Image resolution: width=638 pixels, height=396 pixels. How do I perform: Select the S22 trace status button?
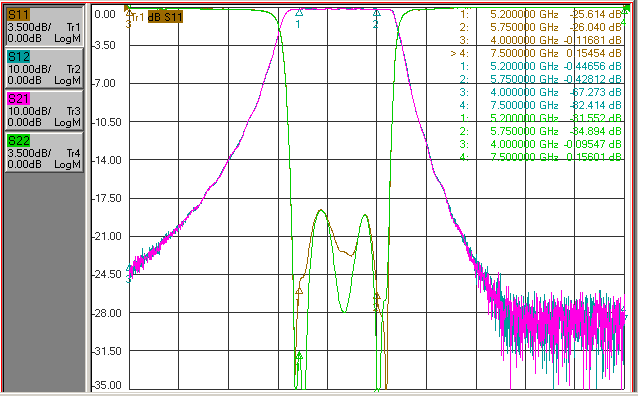(44, 152)
